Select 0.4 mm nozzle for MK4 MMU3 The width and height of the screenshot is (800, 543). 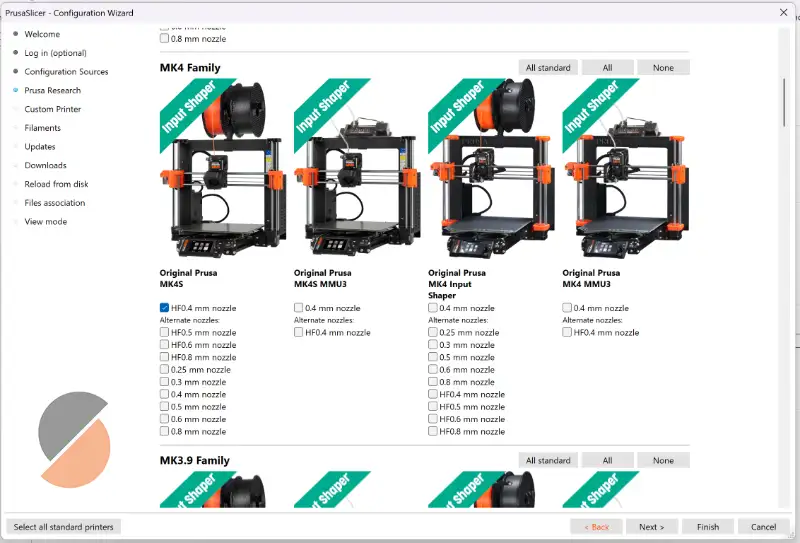[567, 308]
